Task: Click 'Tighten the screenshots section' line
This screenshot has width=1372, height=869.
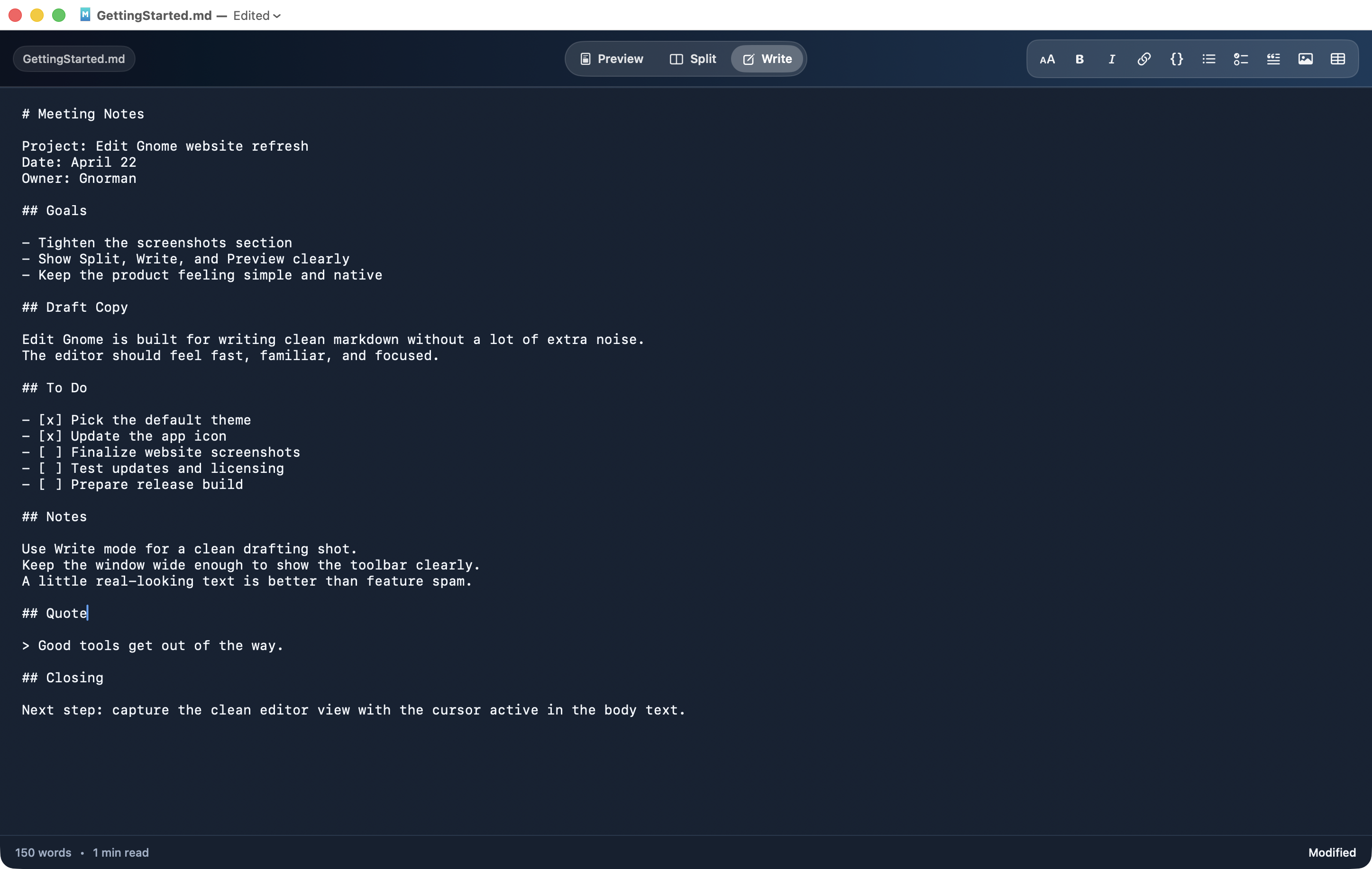Action: (157, 243)
